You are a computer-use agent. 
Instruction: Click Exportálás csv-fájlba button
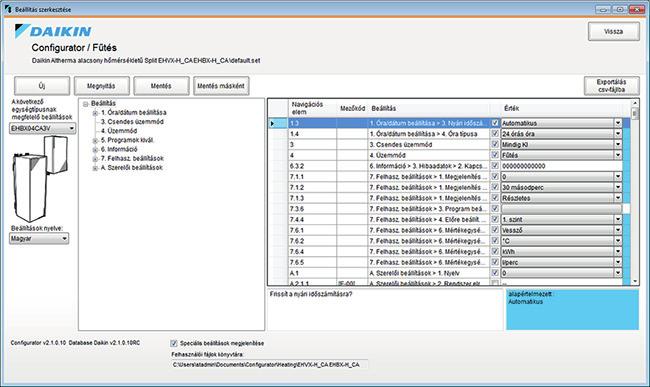coord(611,86)
